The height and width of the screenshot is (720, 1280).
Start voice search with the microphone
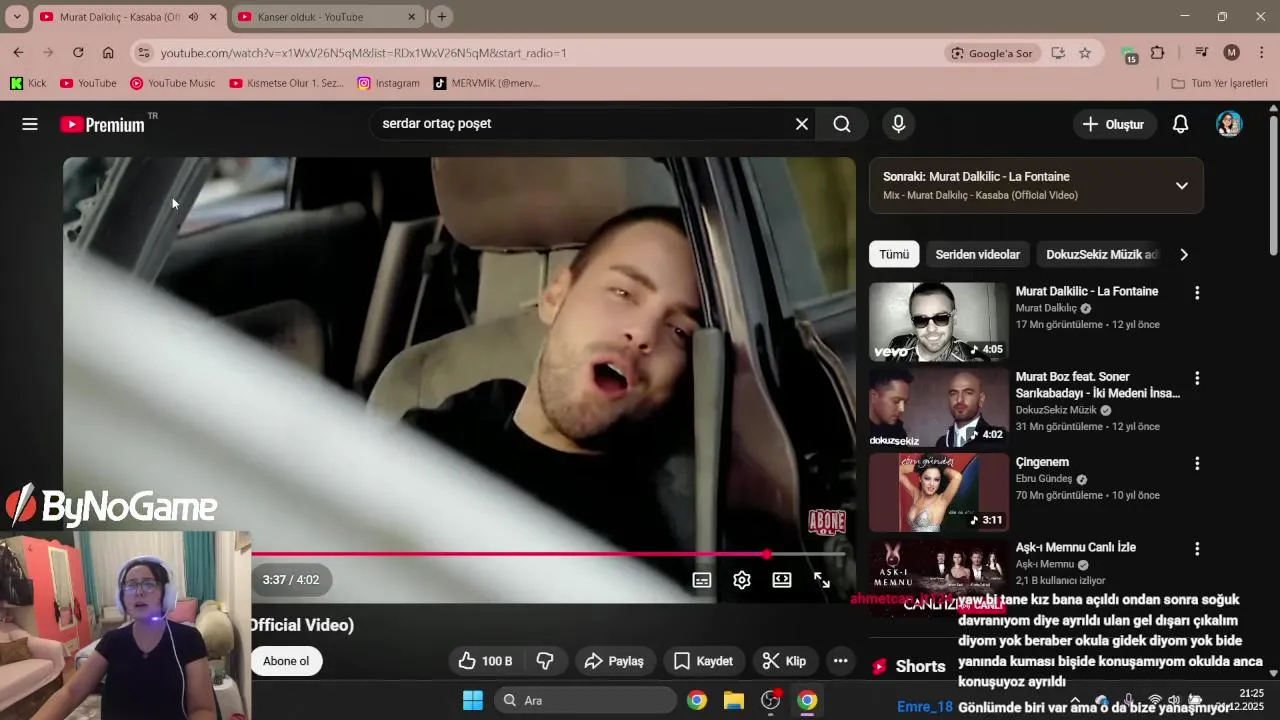coord(898,124)
